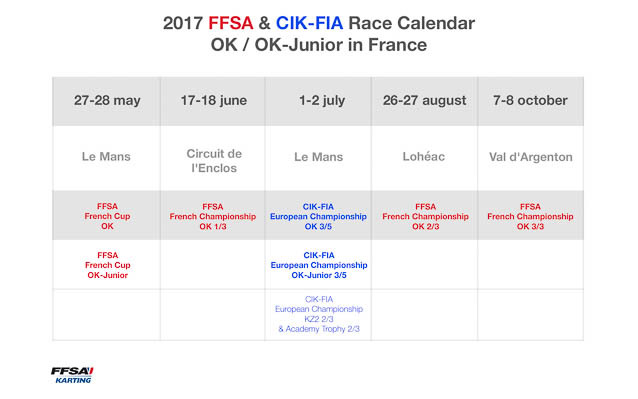Click the FFSA French Cup OK-Junior entry
Screen dimensions: 638x399
[x=107, y=265]
